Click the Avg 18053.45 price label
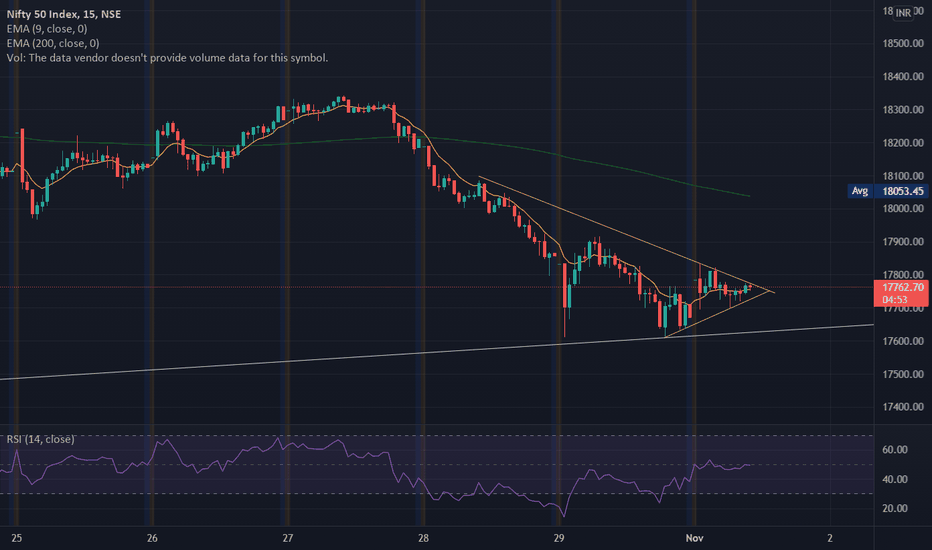 [888, 191]
